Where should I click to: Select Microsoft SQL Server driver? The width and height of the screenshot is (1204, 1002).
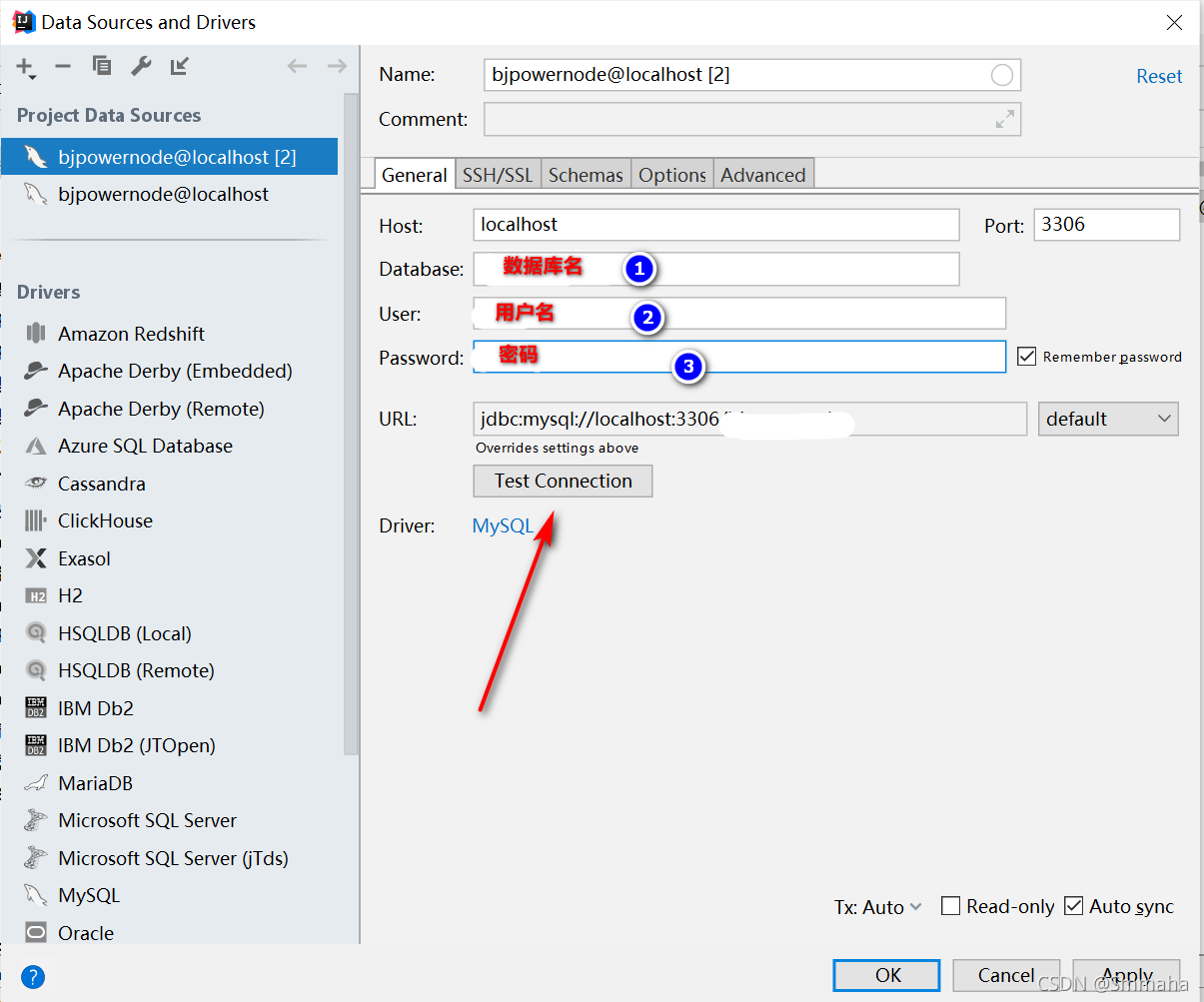pyautogui.click(x=147, y=820)
